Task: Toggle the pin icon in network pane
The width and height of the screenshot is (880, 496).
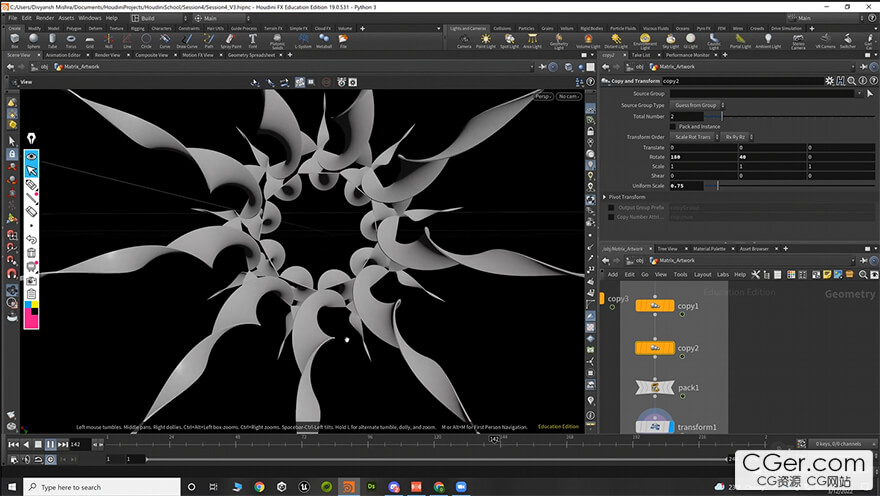Action: click(x=864, y=260)
